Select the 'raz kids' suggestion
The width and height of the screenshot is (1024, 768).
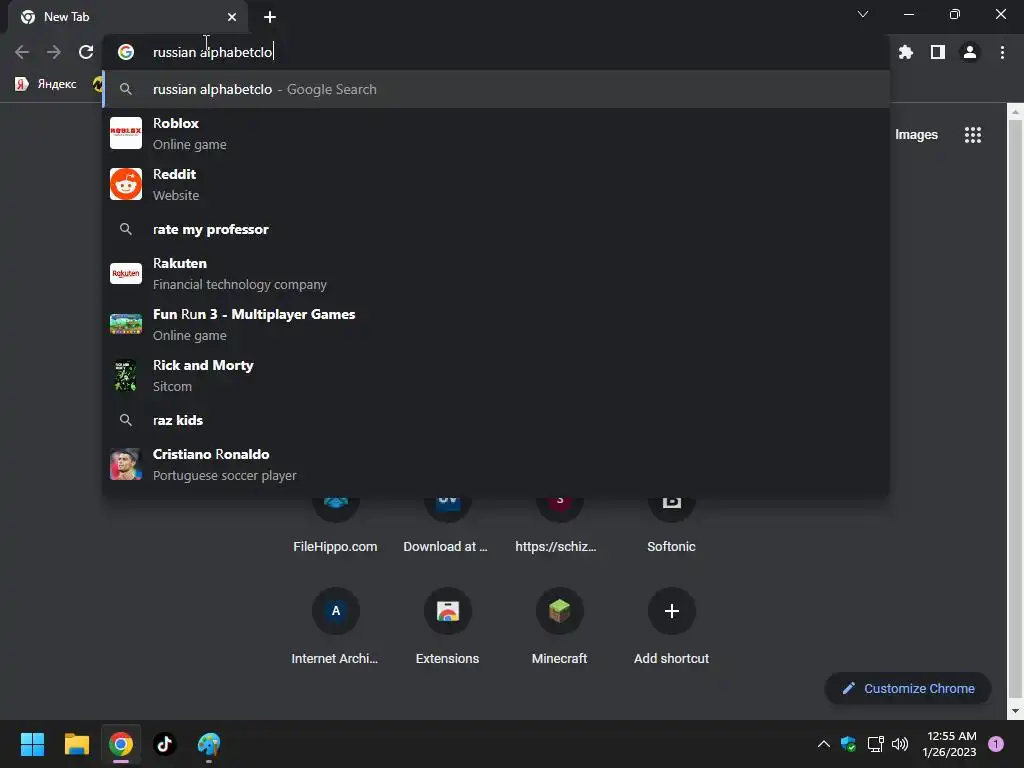(496, 420)
